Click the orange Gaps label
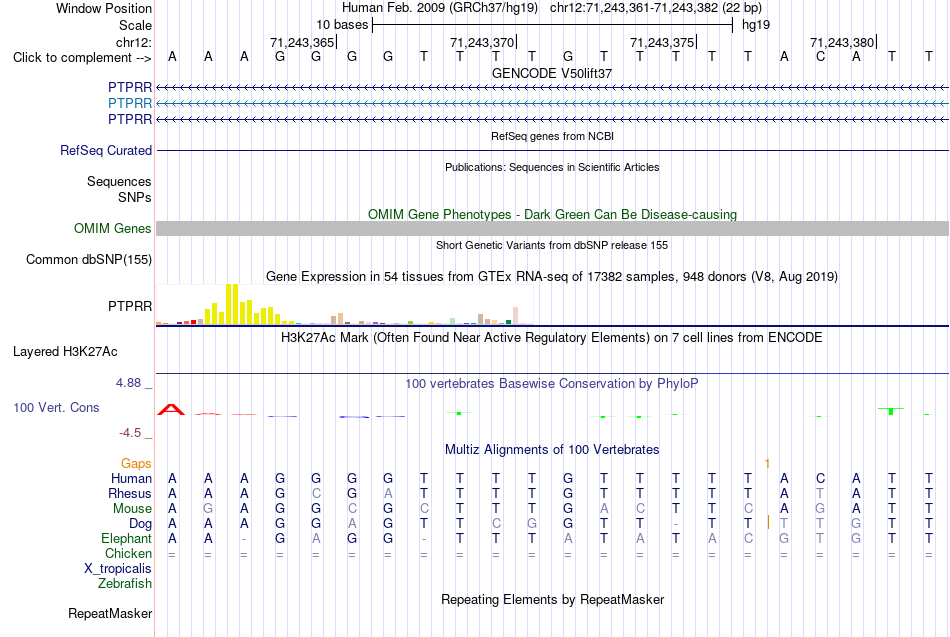 point(136,464)
